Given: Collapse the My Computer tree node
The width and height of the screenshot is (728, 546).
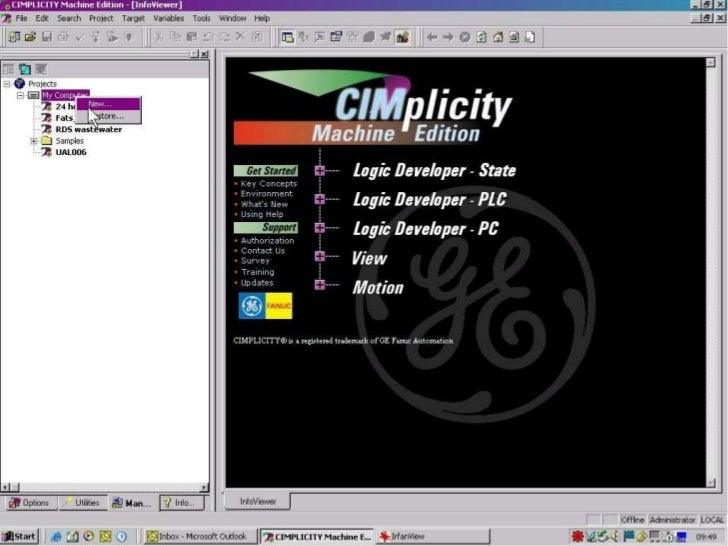Looking at the screenshot, I should tap(20, 95).
